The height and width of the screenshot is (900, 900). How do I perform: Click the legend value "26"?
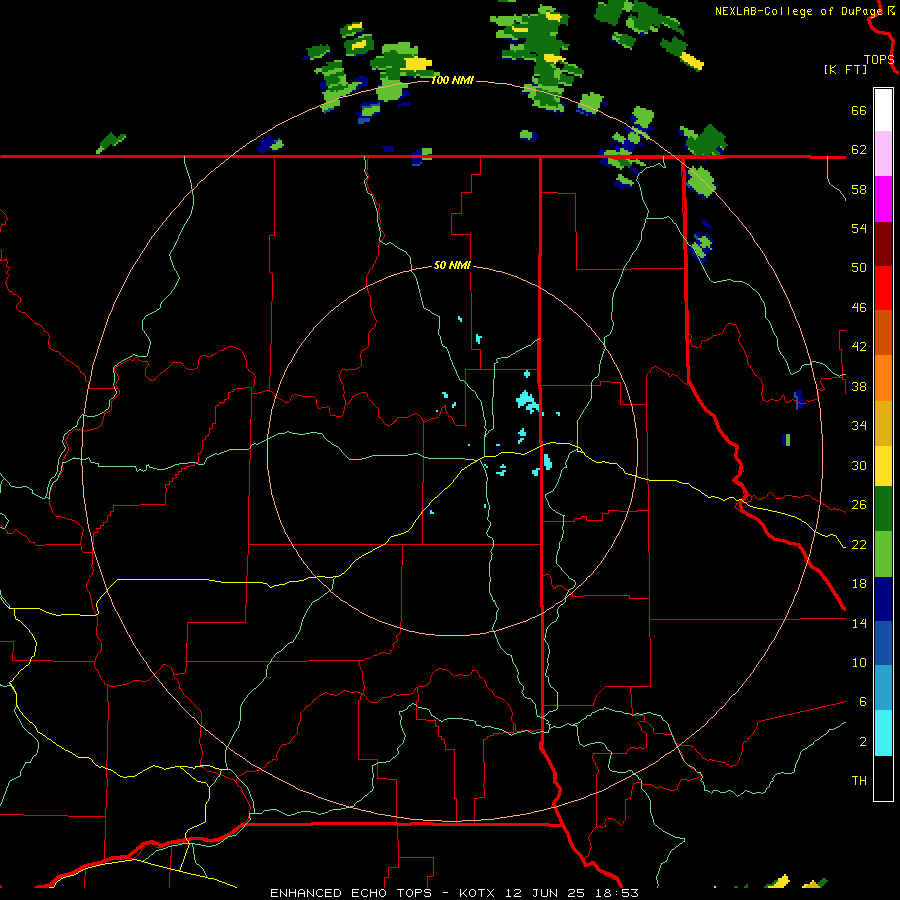(x=859, y=505)
